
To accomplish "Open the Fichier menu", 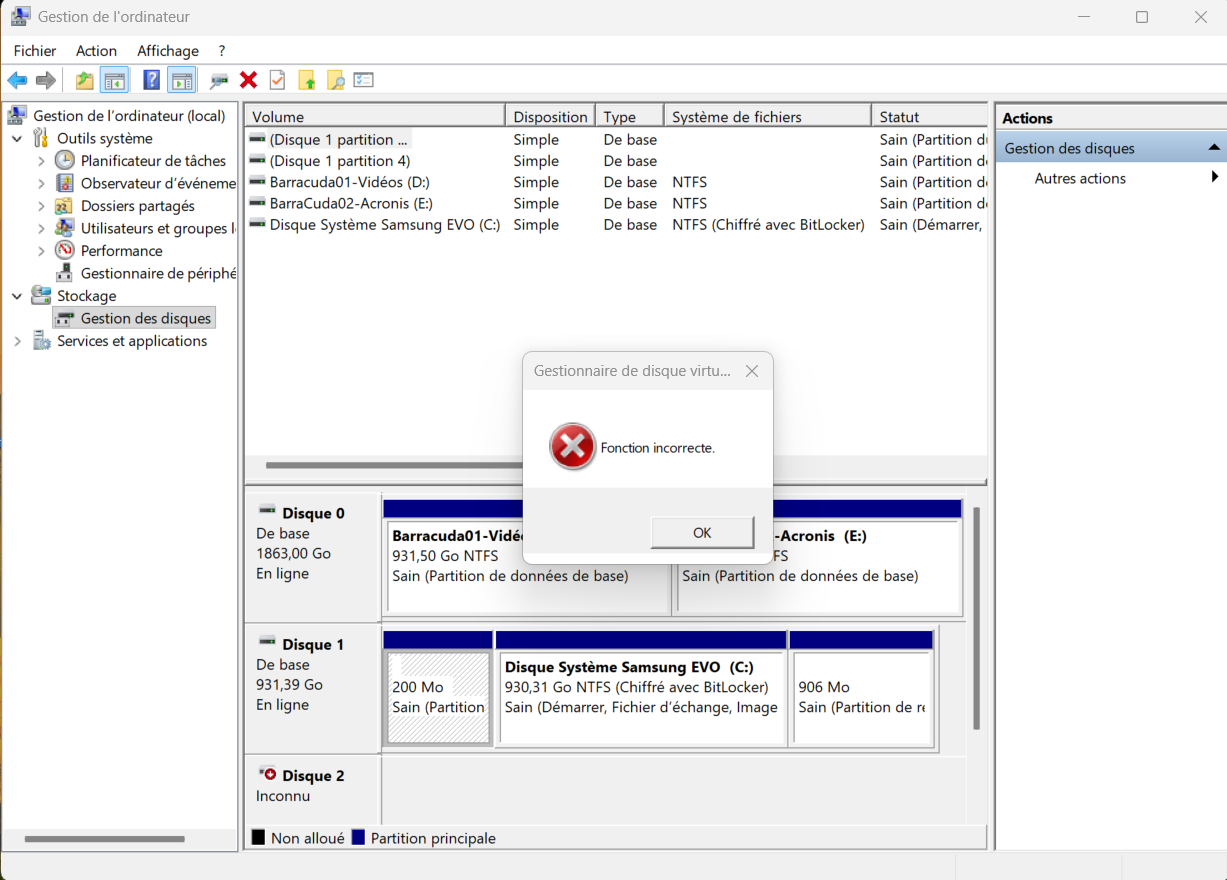I will 35,51.
